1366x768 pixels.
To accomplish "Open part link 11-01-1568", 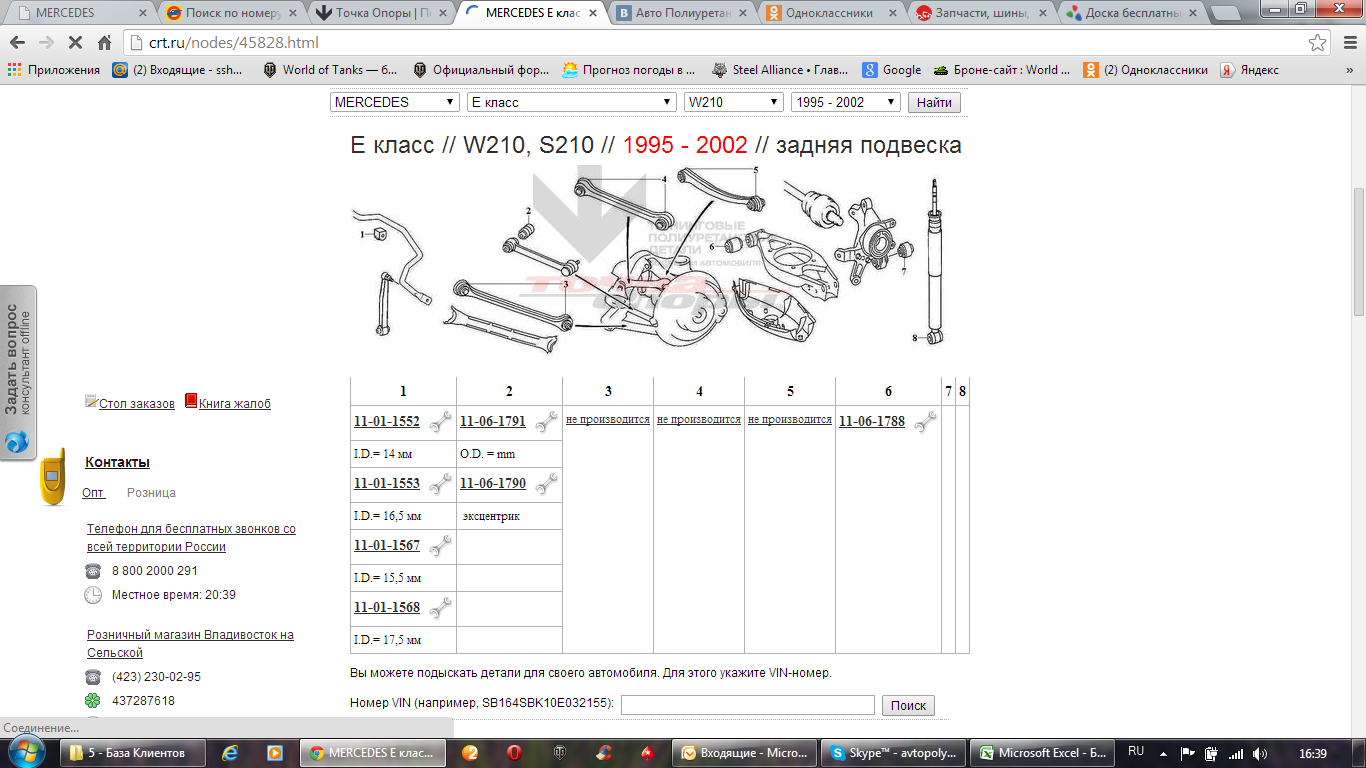I will [x=387, y=608].
